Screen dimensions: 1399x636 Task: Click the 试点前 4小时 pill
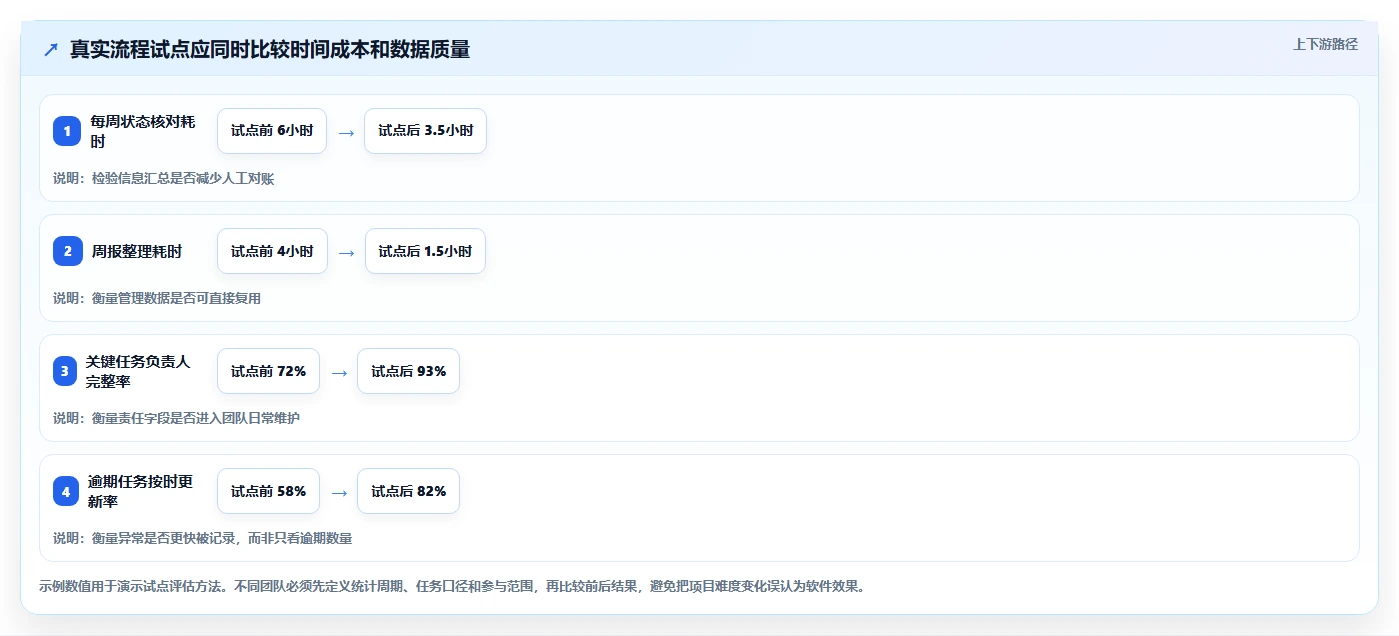pyautogui.click(x=272, y=251)
